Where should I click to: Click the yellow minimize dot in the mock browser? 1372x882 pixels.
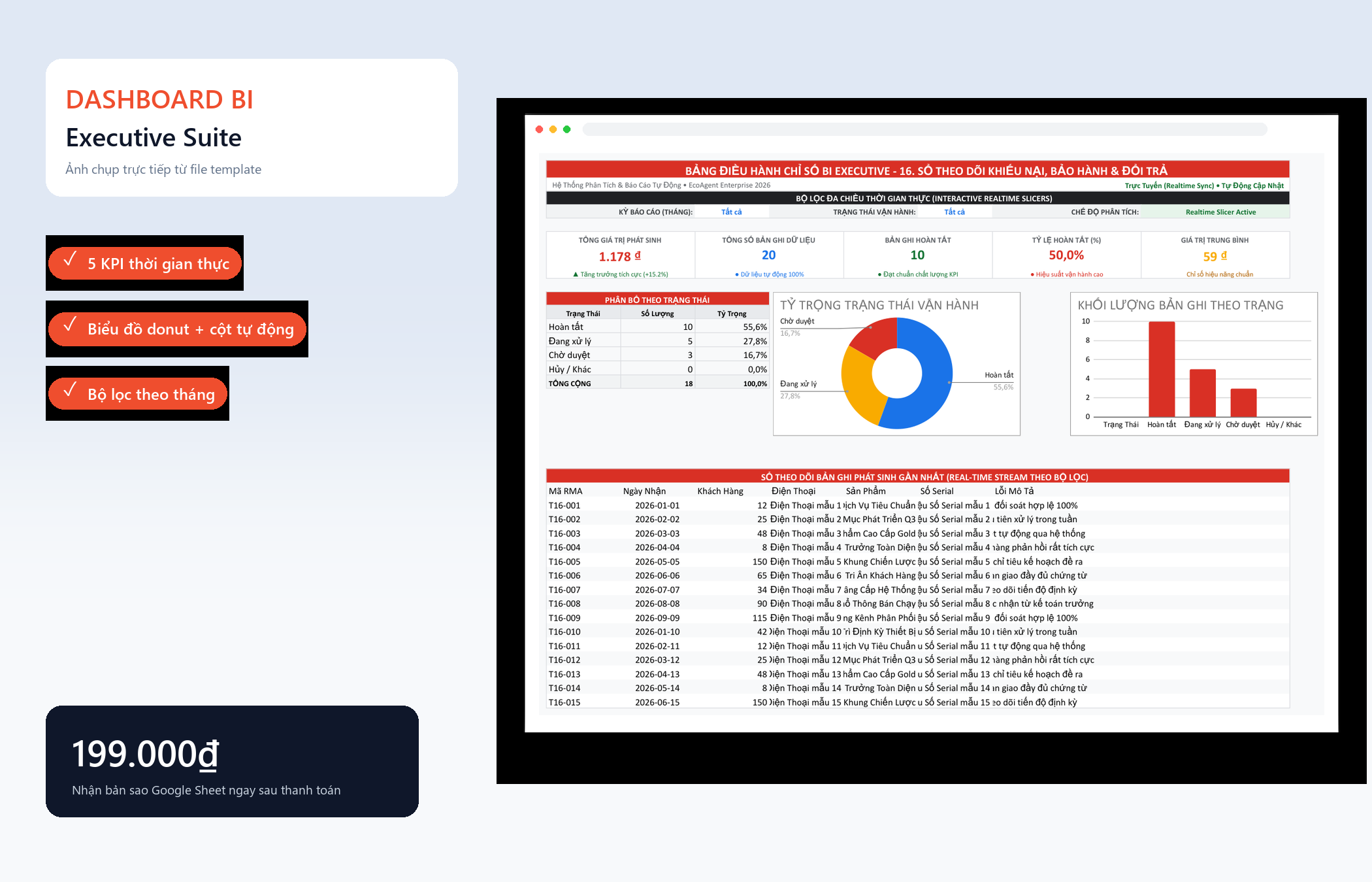[x=553, y=129]
